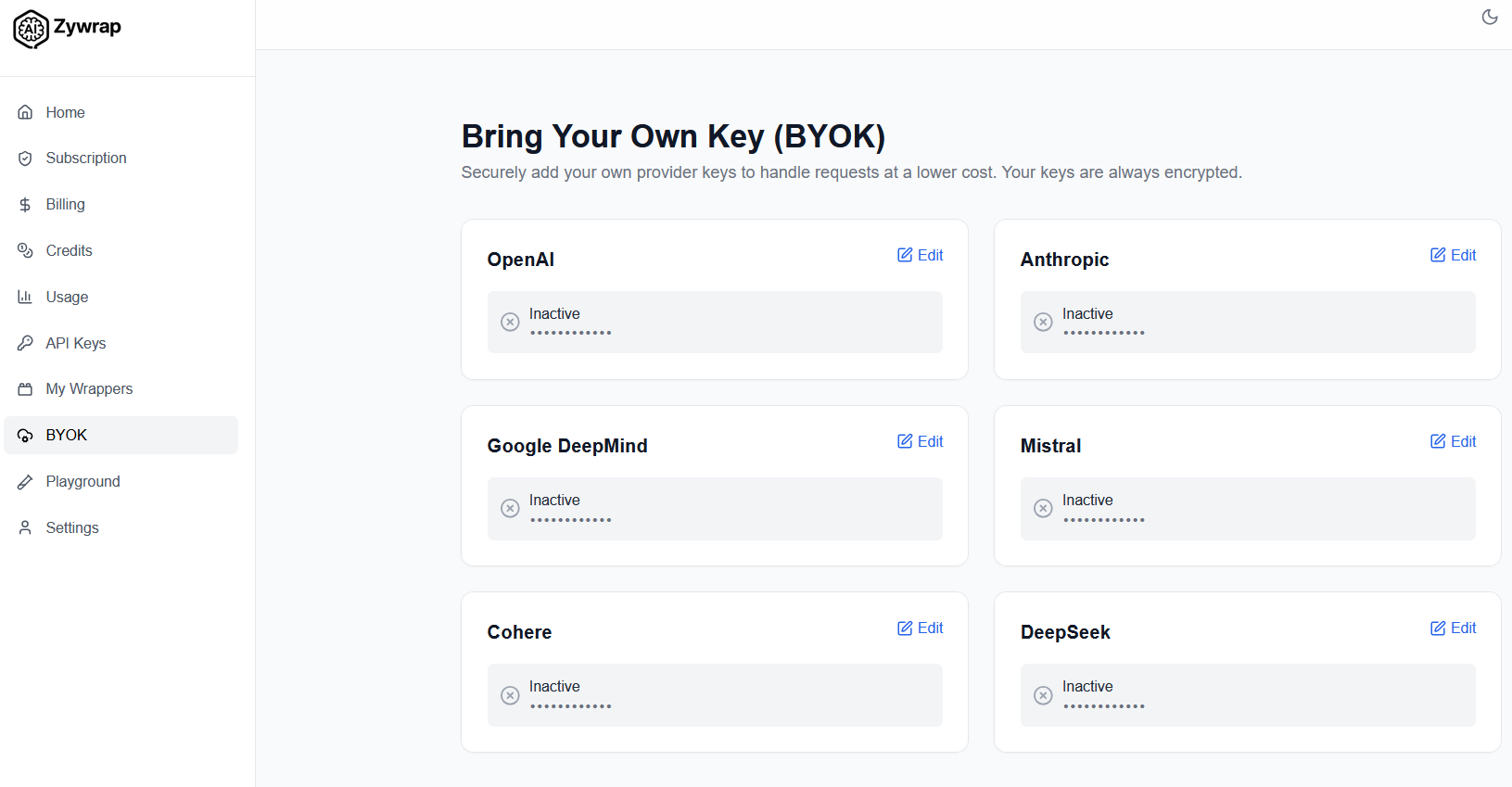Image resolution: width=1512 pixels, height=787 pixels.
Task: Toggle dark mode moon icon
Action: tap(1490, 17)
